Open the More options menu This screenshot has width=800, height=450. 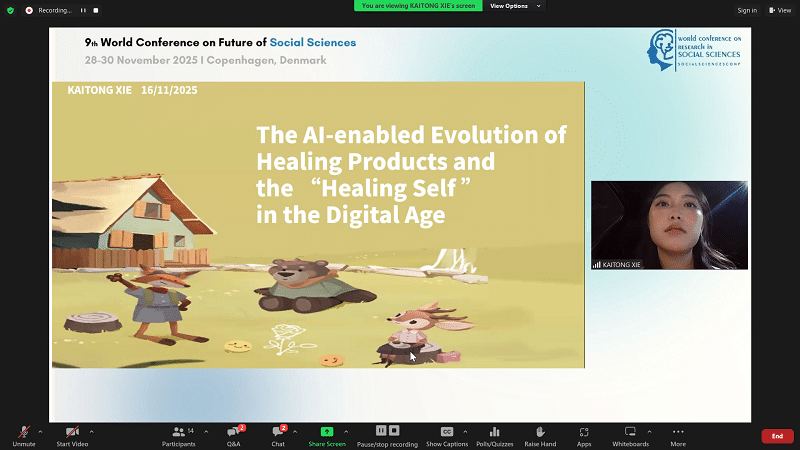[678, 433]
